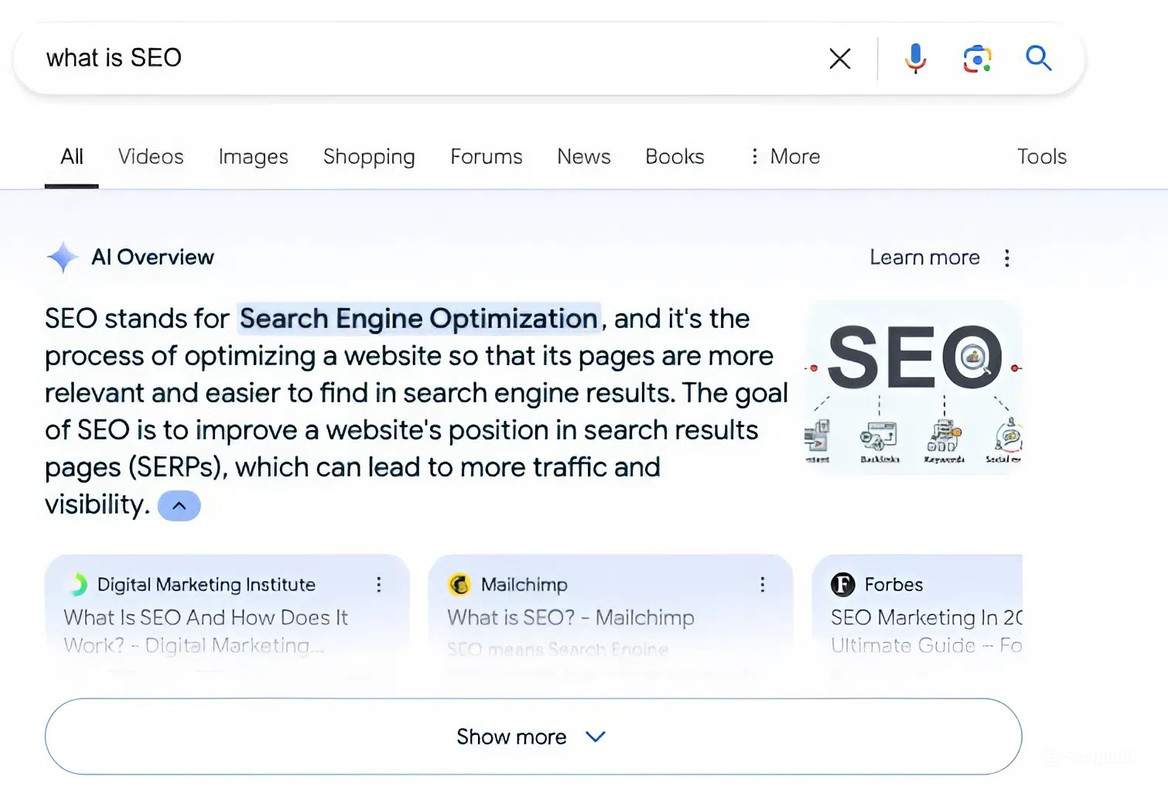The width and height of the screenshot is (1168, 800).
Task: Switch to the Videos tab
Action: (x=151, y=157)
